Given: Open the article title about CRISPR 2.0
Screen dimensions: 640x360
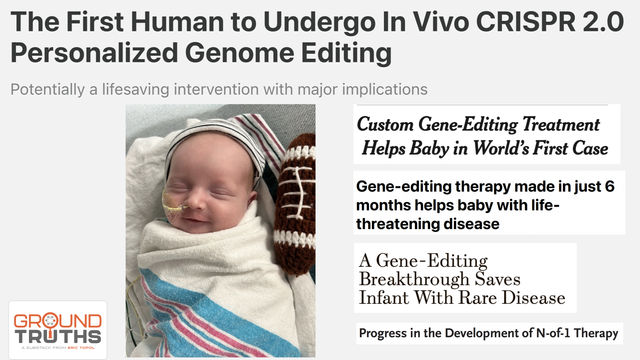Looking at the screenshot, I should point(317,38).
